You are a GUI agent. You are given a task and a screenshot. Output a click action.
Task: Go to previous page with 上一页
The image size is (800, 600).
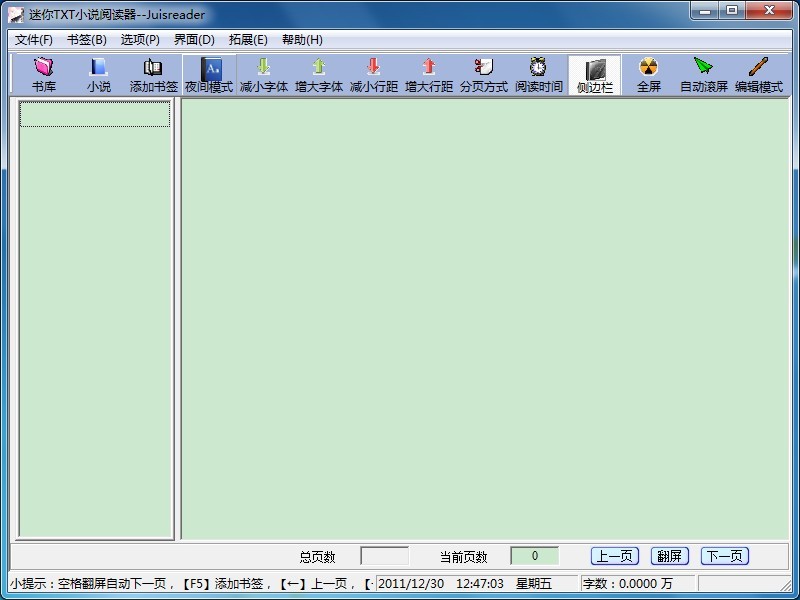[615, 556]
